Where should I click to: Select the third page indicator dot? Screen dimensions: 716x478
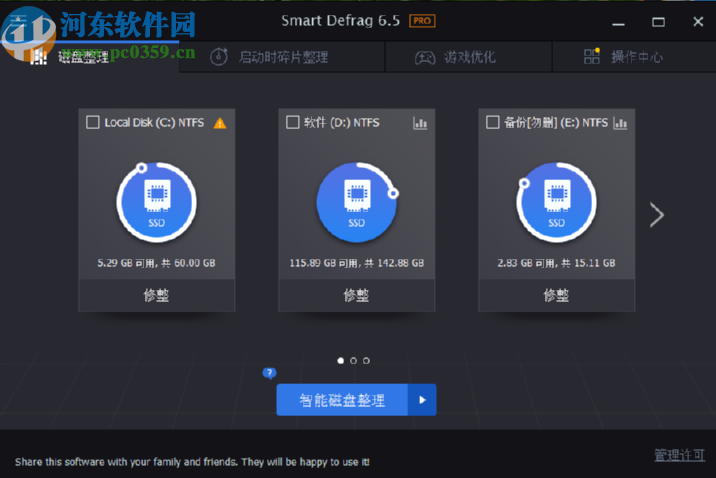click(x=366, y=361)
